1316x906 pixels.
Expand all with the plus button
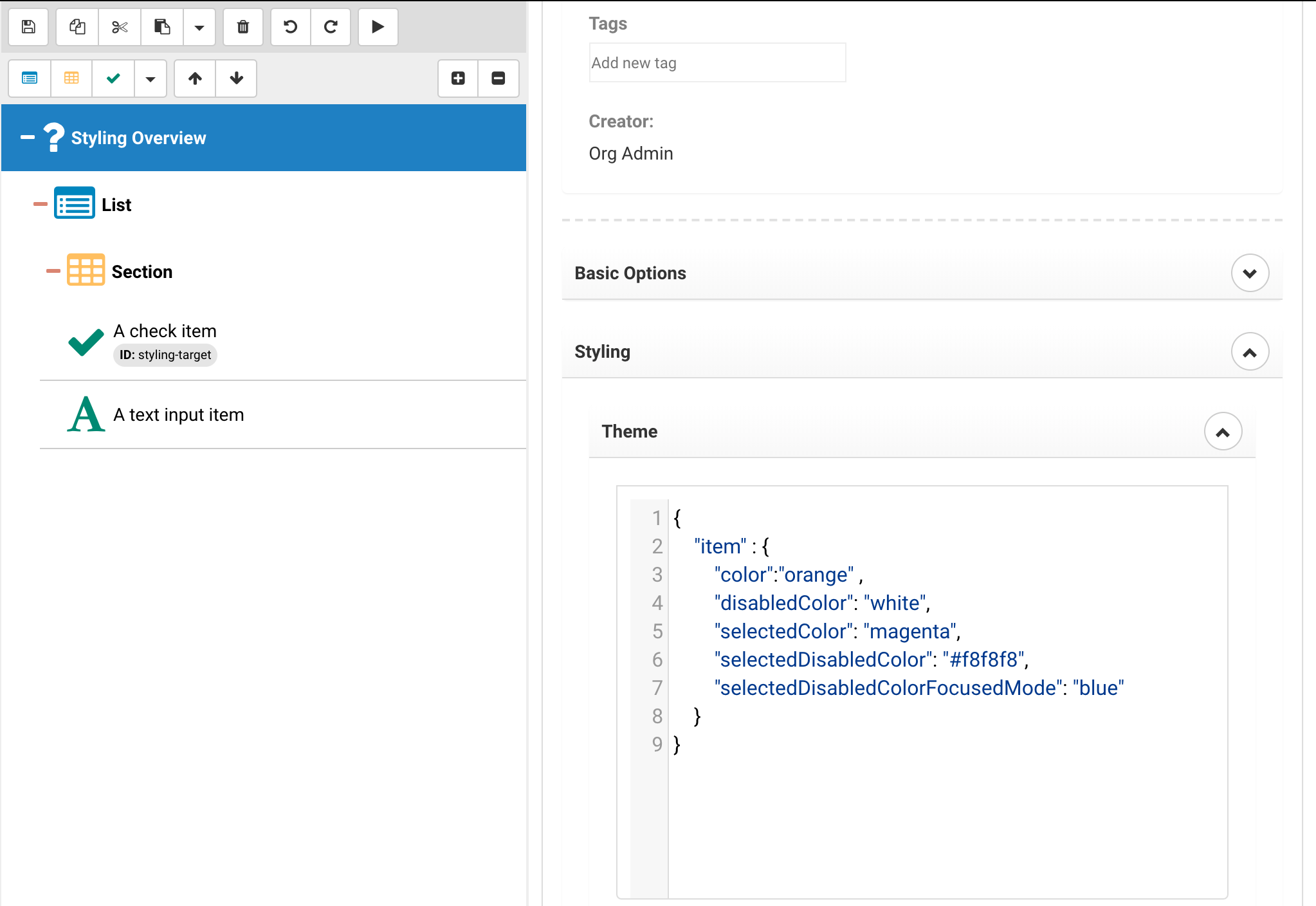(458, 79)
